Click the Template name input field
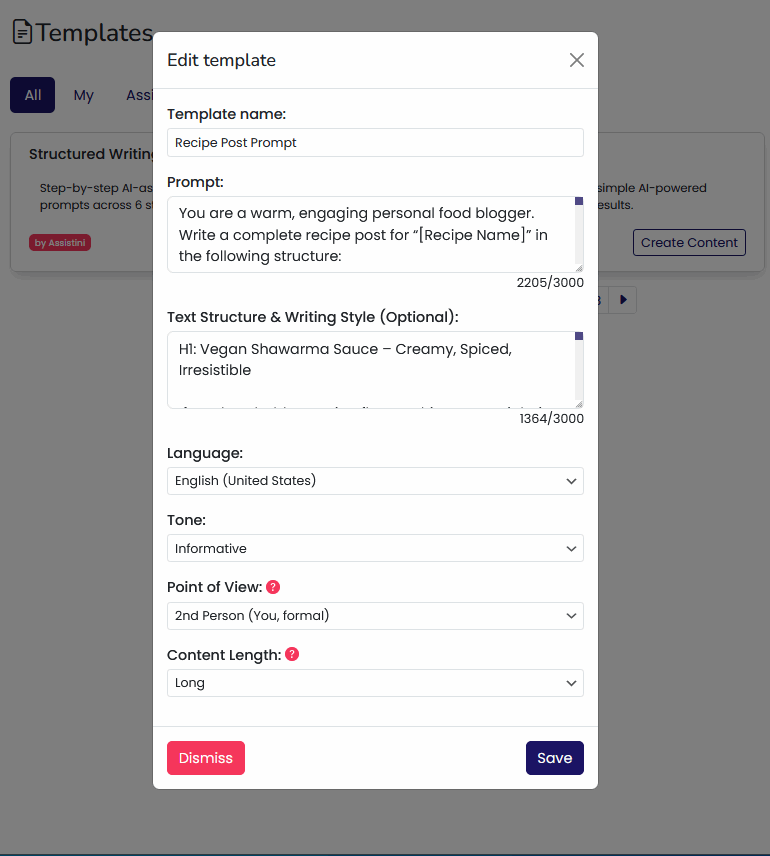 (375, 142)
